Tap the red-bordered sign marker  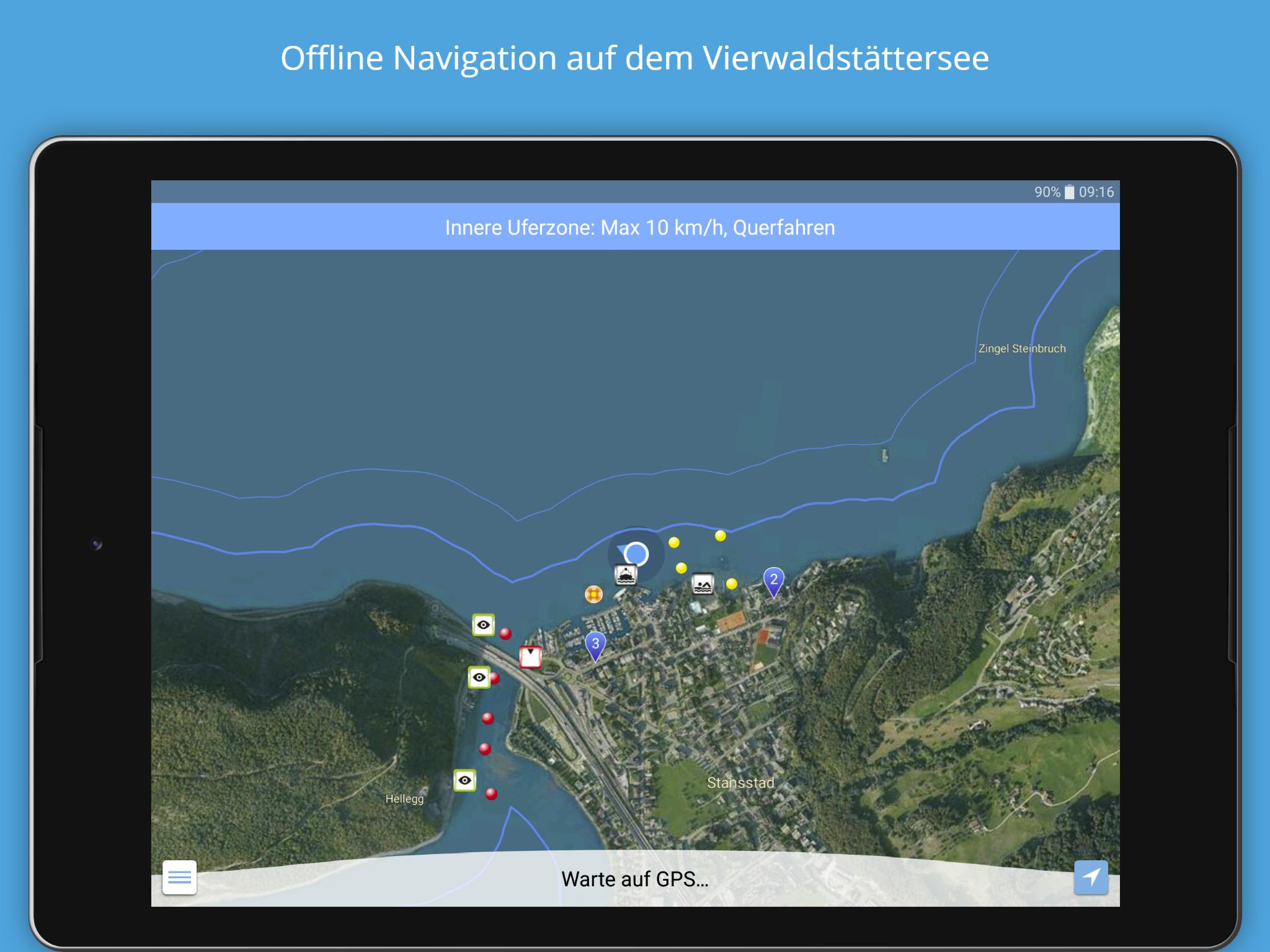[x=530, y=657]
